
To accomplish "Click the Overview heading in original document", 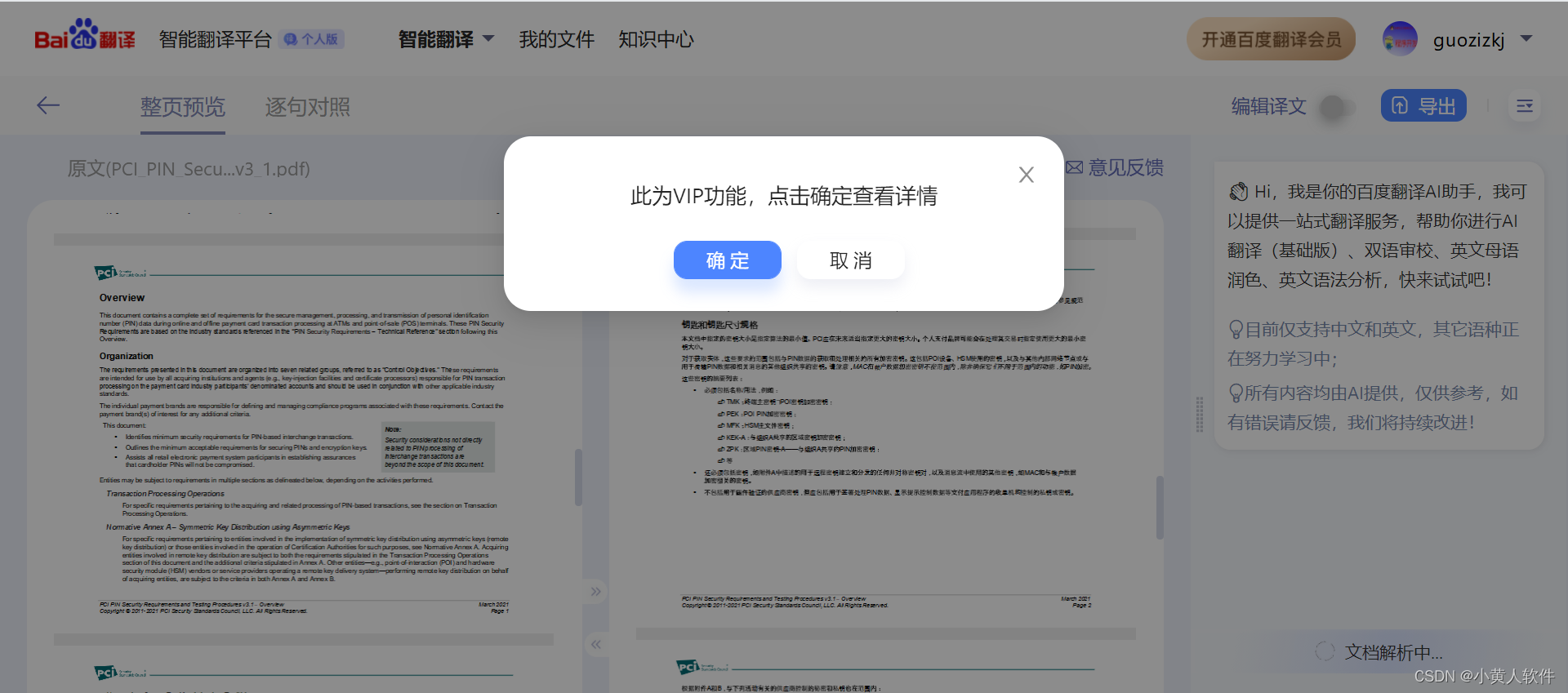I will (122, 298).
